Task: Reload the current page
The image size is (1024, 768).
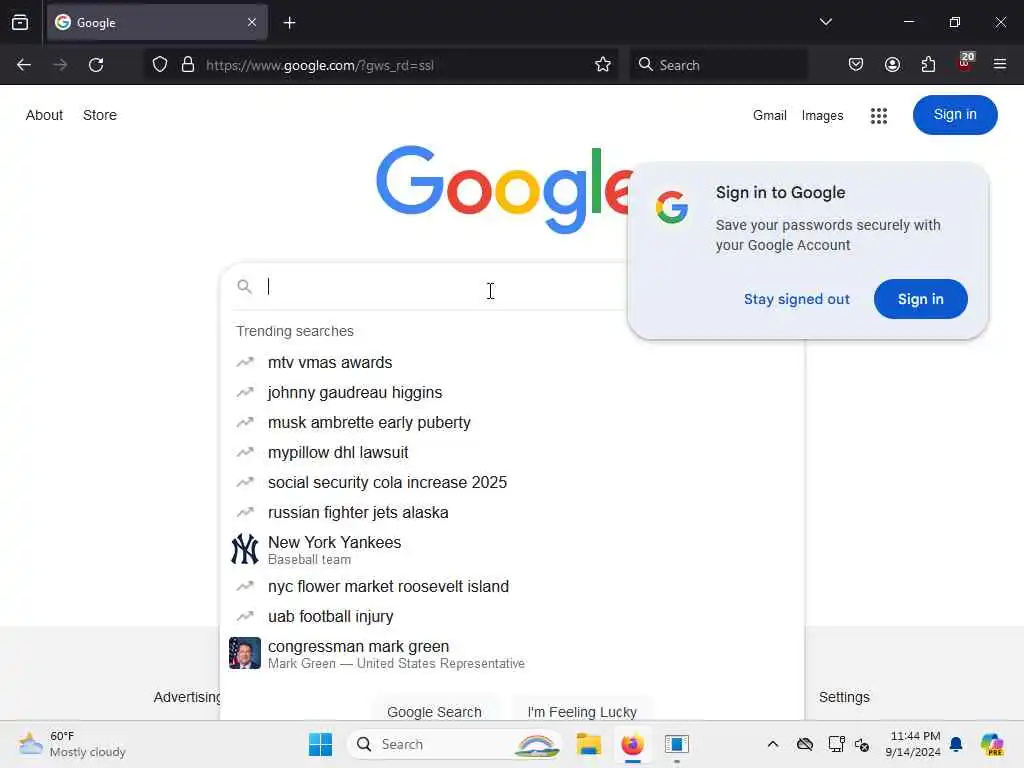Action: (x=96, y=65)
